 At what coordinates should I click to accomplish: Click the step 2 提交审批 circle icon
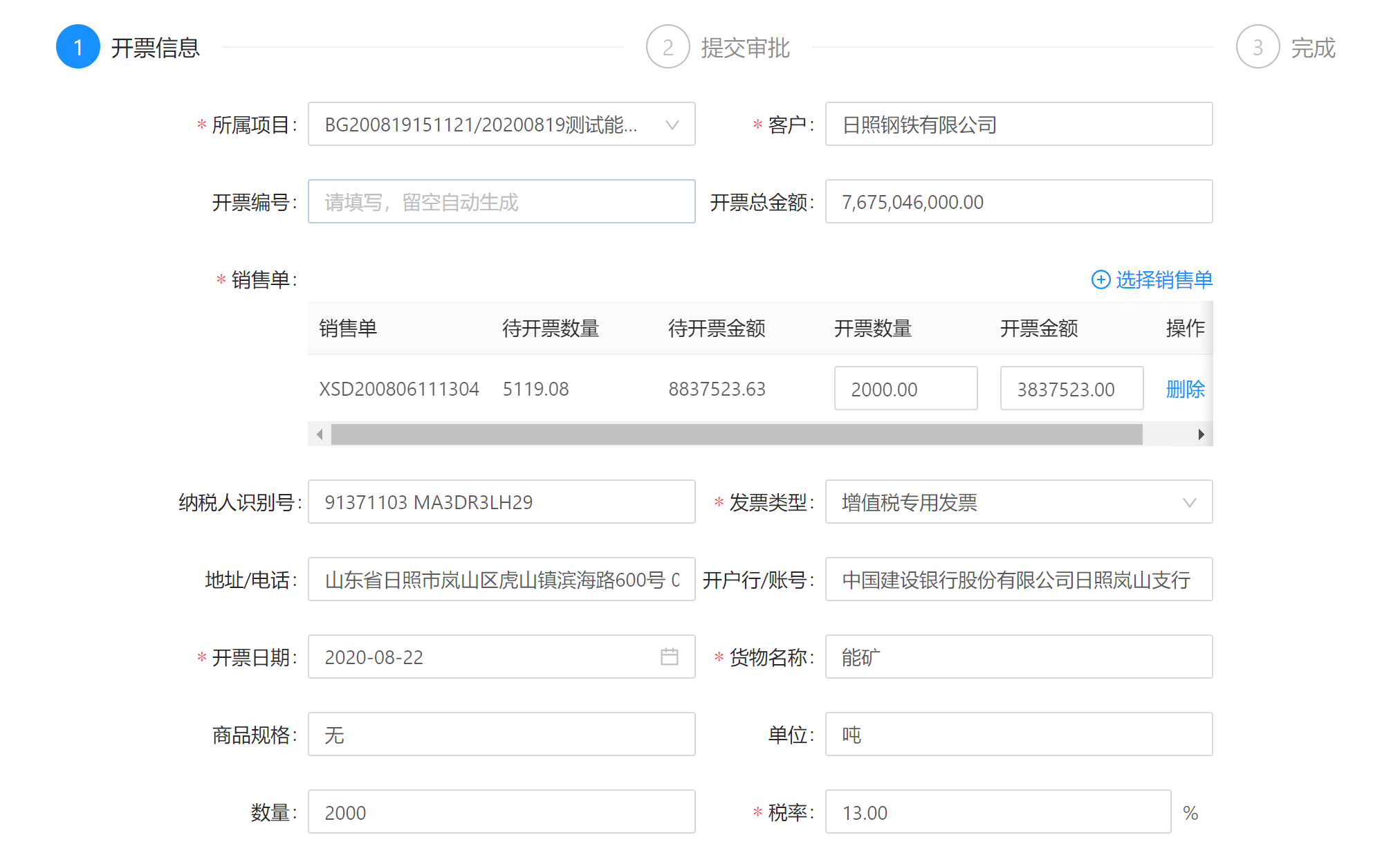tap(667, 47)
